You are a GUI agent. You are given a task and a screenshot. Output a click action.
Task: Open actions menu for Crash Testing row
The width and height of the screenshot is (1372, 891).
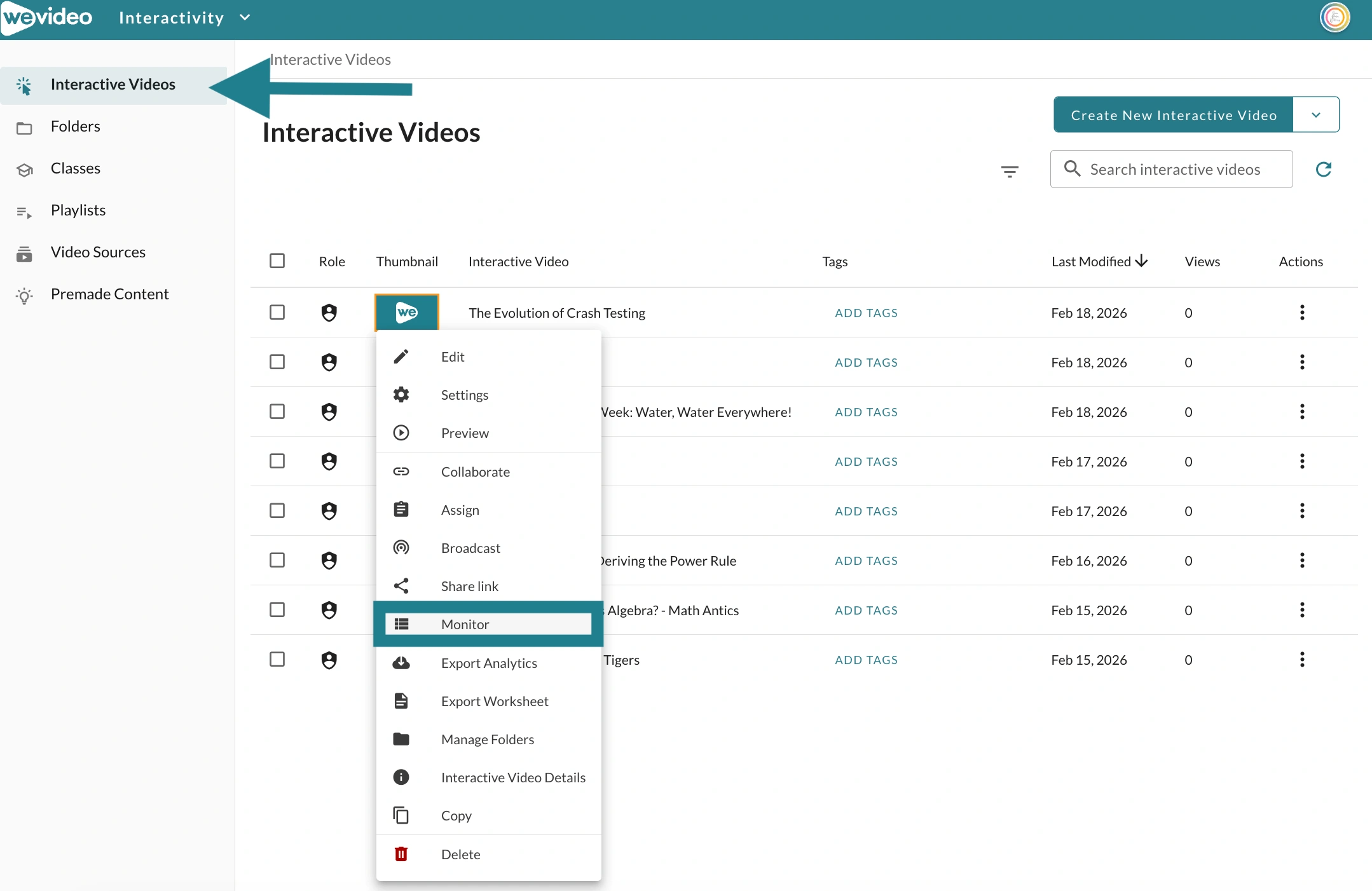click(1302, 313)
